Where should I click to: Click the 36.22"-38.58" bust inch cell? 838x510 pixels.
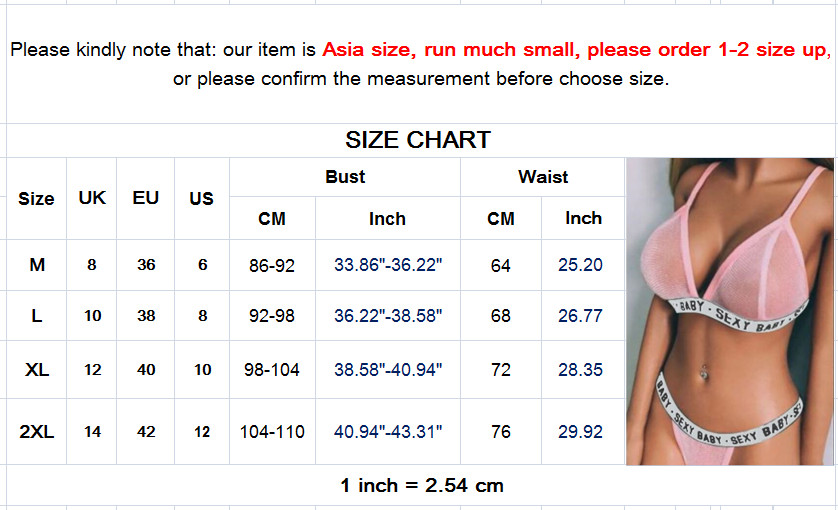pyautogui.click(x=388, y=316)
